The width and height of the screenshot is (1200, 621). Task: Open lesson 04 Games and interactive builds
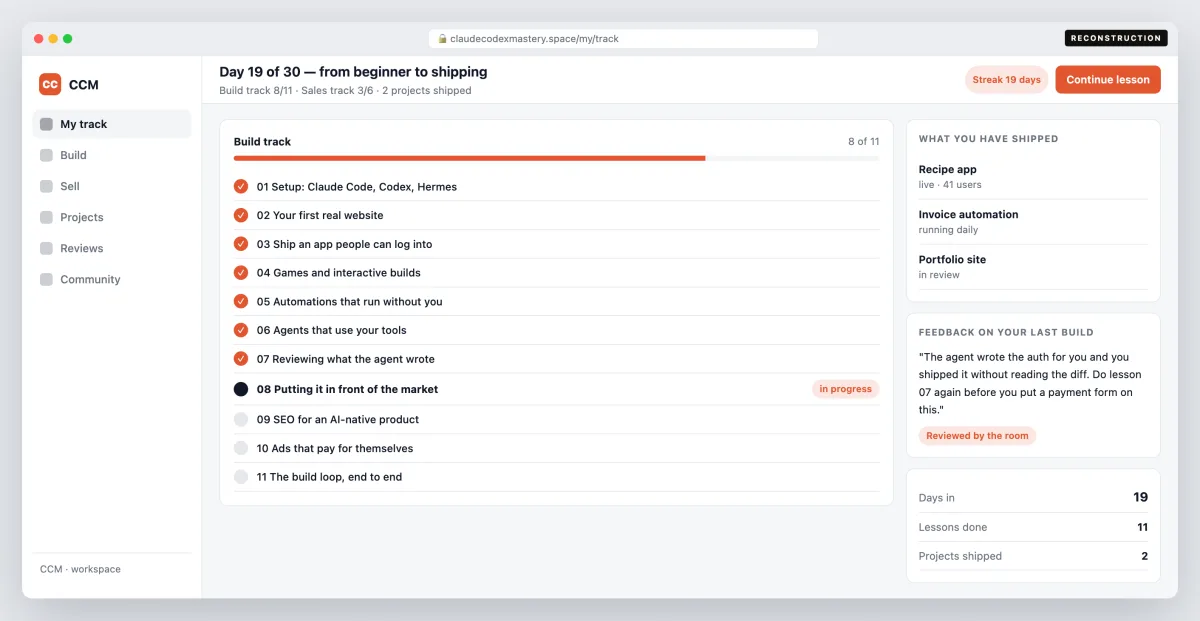click(557, 272)
